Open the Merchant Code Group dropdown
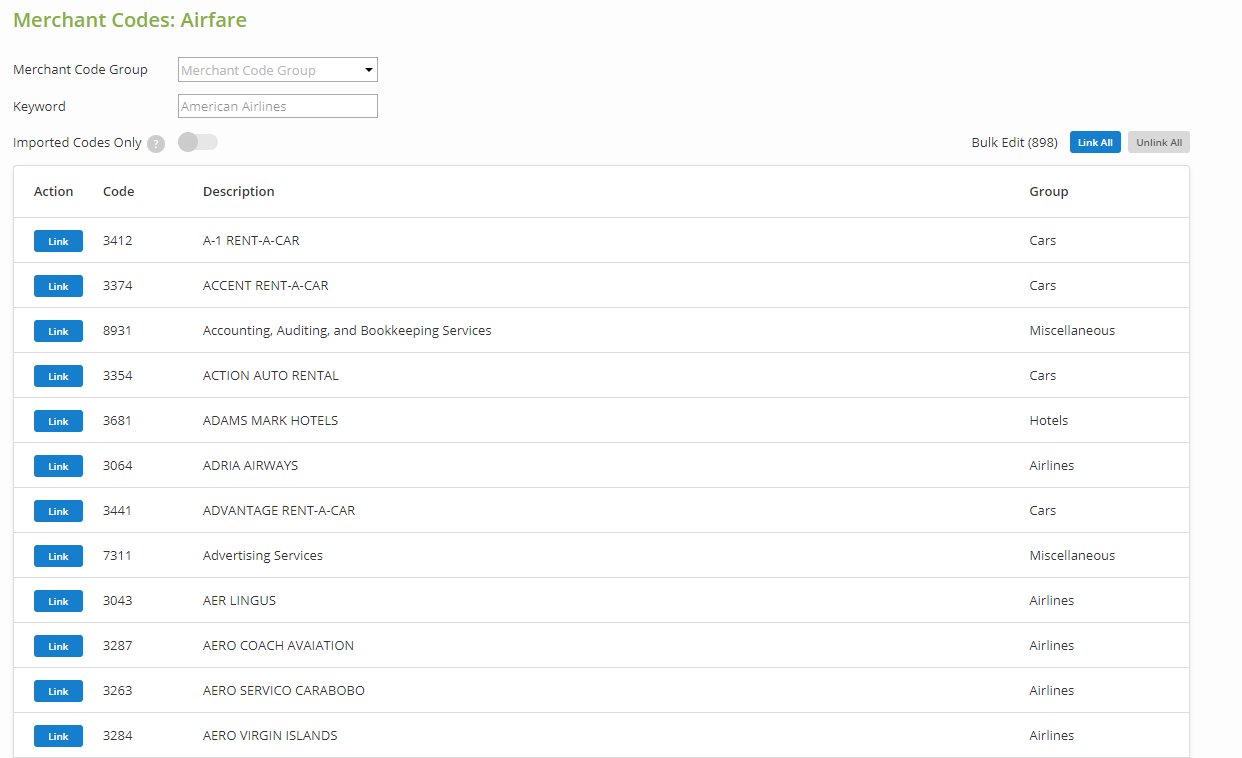Viewport: 1242px width, 758px height. (x=277, y=70)
